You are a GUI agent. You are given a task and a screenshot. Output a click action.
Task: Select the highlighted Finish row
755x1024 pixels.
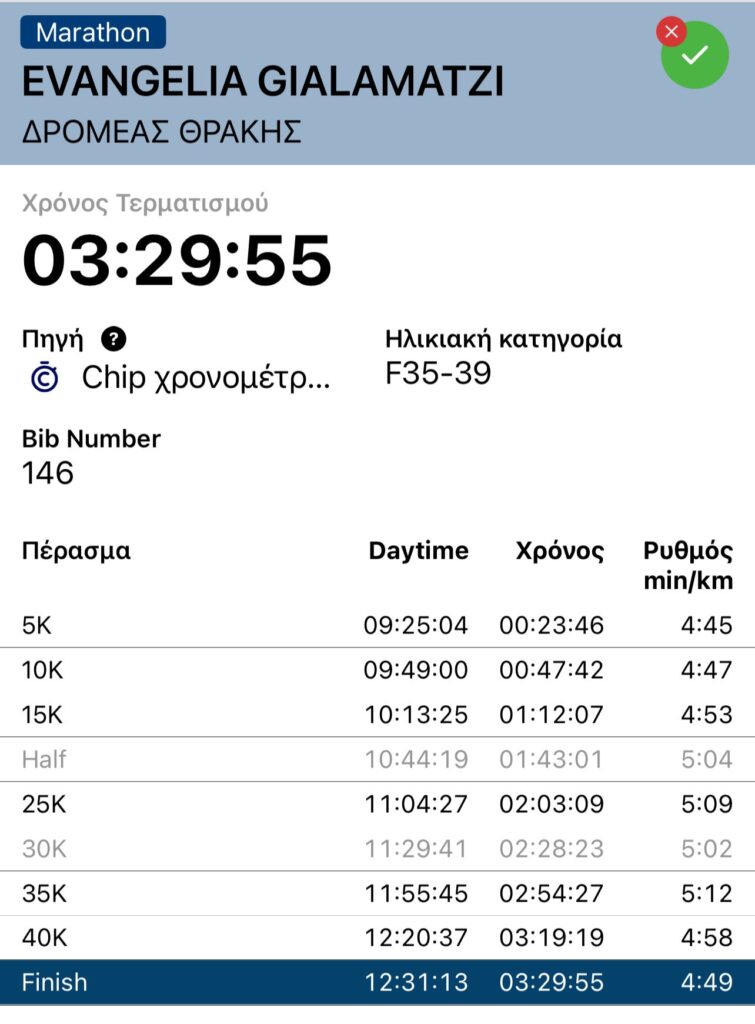[x=377, y=982]
